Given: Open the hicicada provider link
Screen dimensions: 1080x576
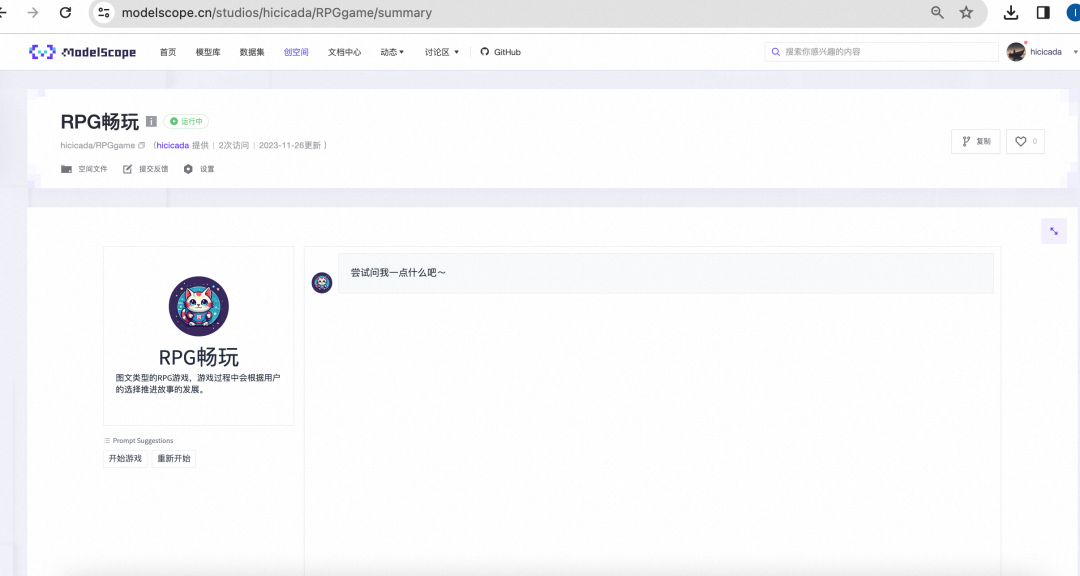Looking at the screenshot, I should pos(172,144).
